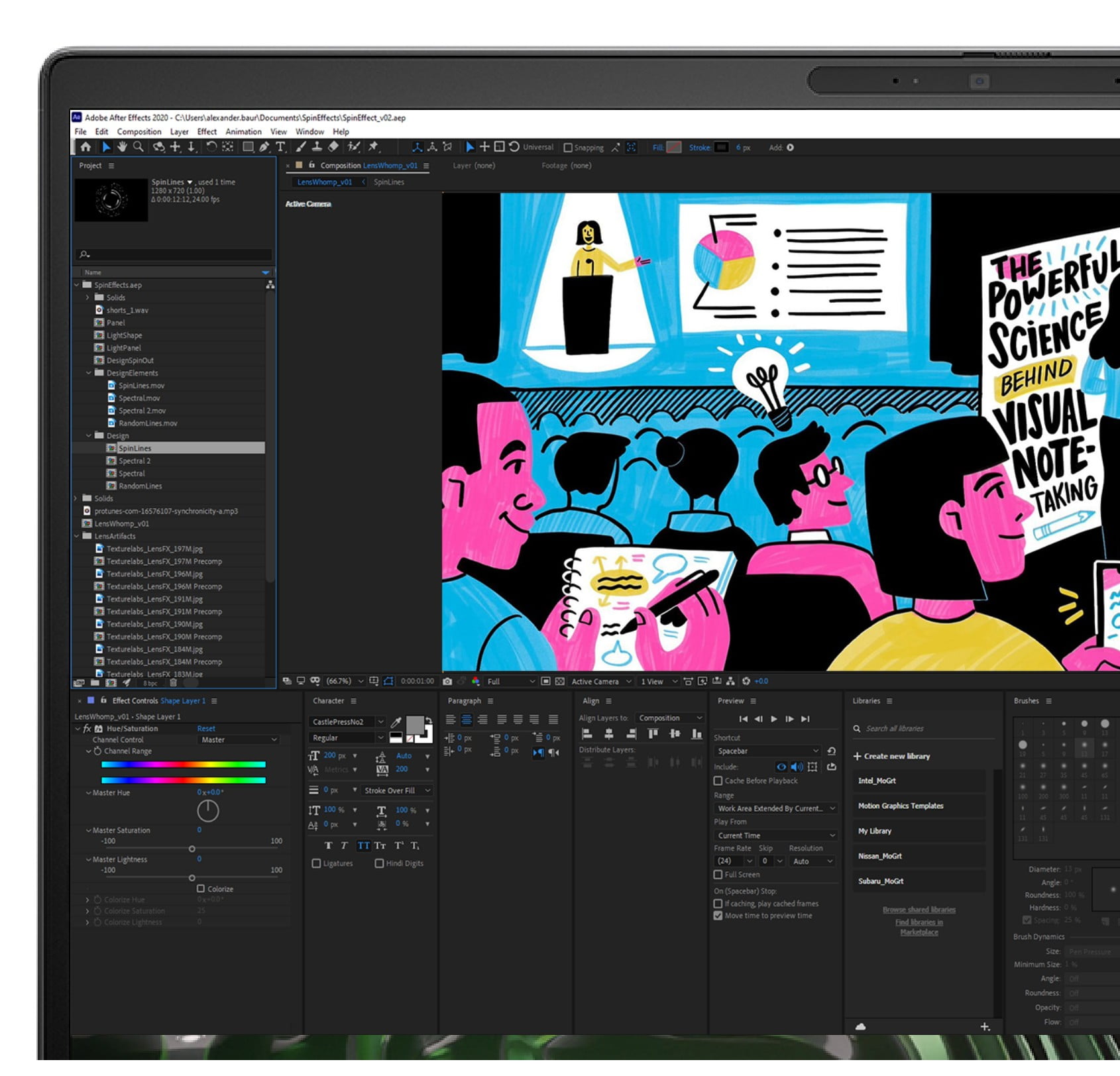Switch to the SpinLines composition tab

pyautogui.click(x=388, y=182)
